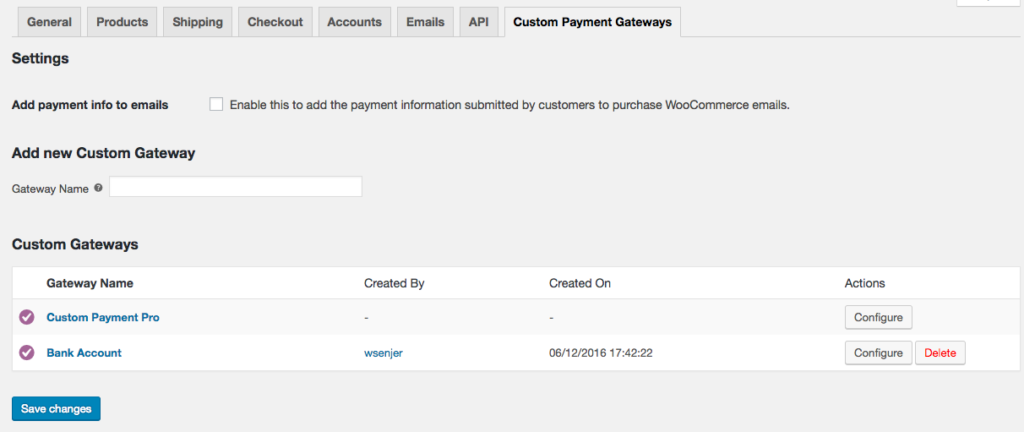Switch to the Products tab

click(x=121, y=22)
